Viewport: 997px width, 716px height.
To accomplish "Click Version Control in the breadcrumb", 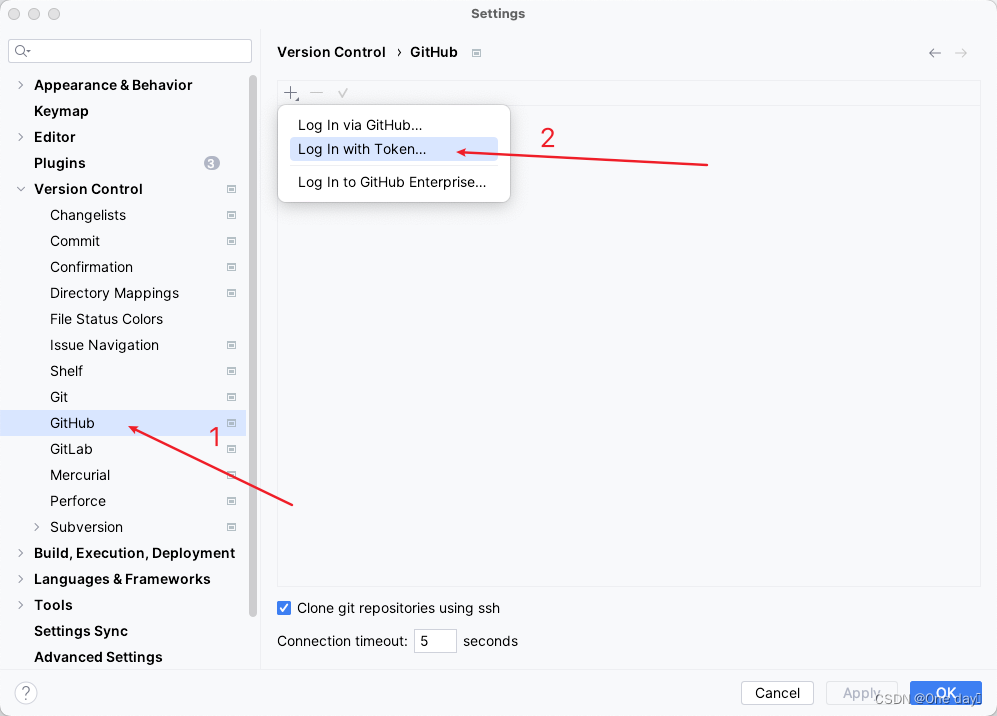I will [x=331, y=53].
